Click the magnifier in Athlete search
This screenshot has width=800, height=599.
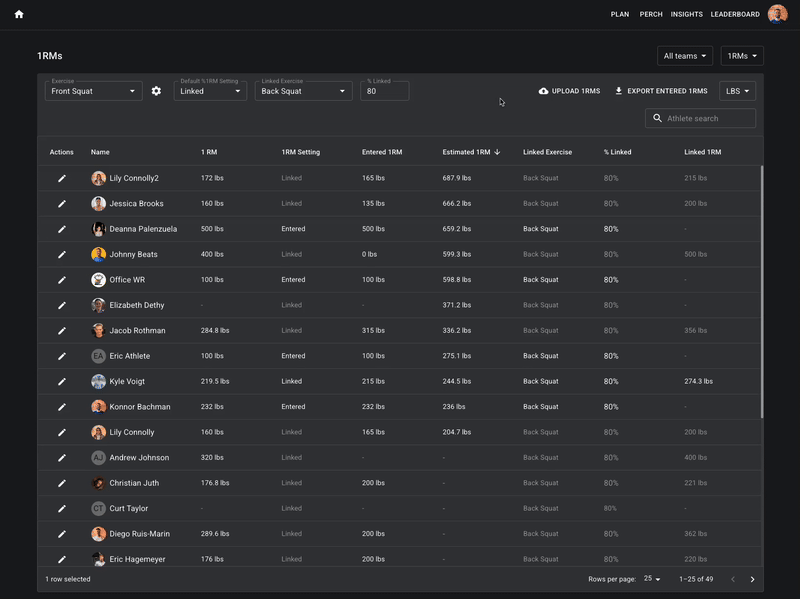tap(655, 117)
